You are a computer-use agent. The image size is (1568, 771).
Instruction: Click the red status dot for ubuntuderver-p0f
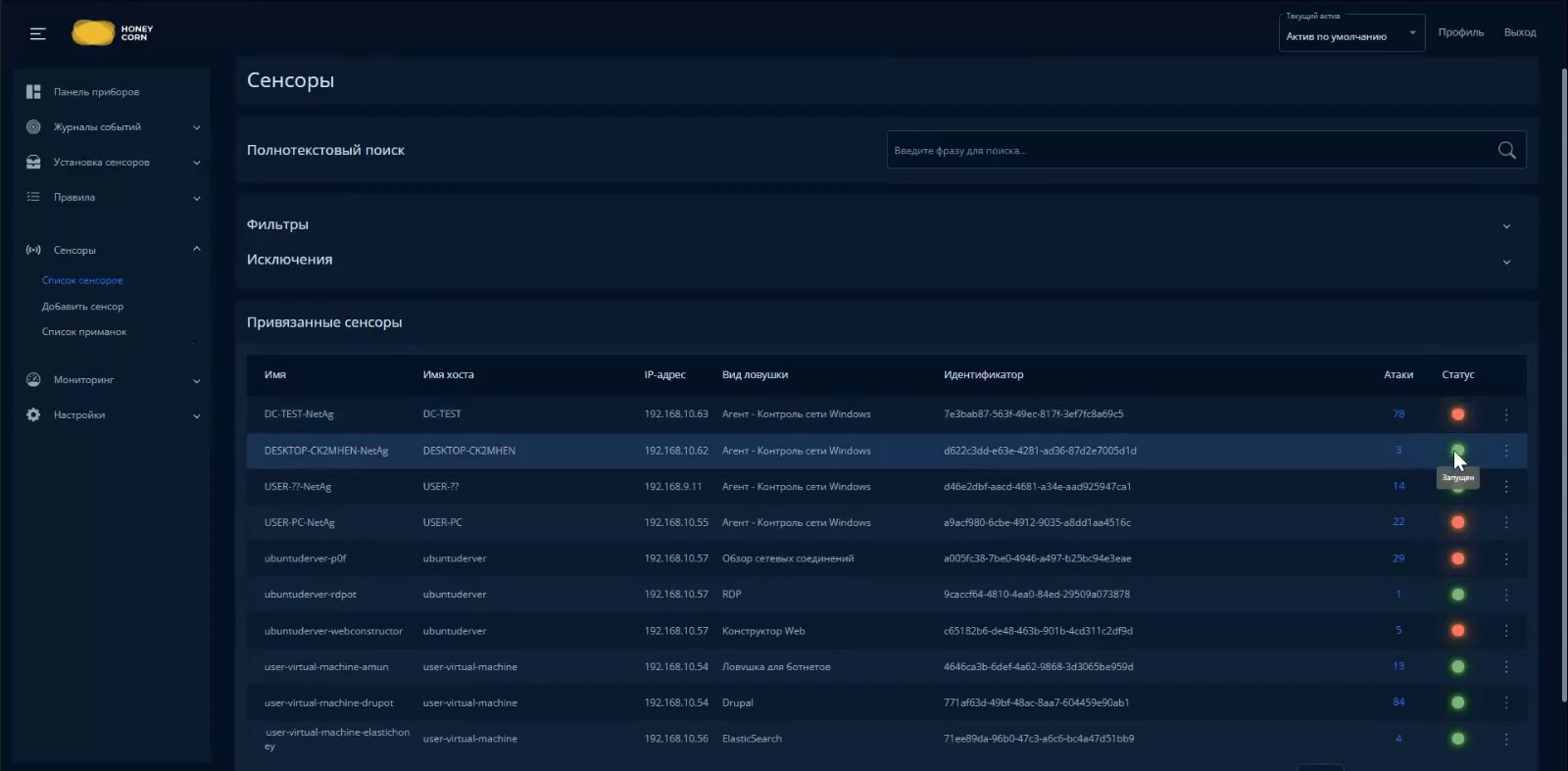[x=1458, y=558]
